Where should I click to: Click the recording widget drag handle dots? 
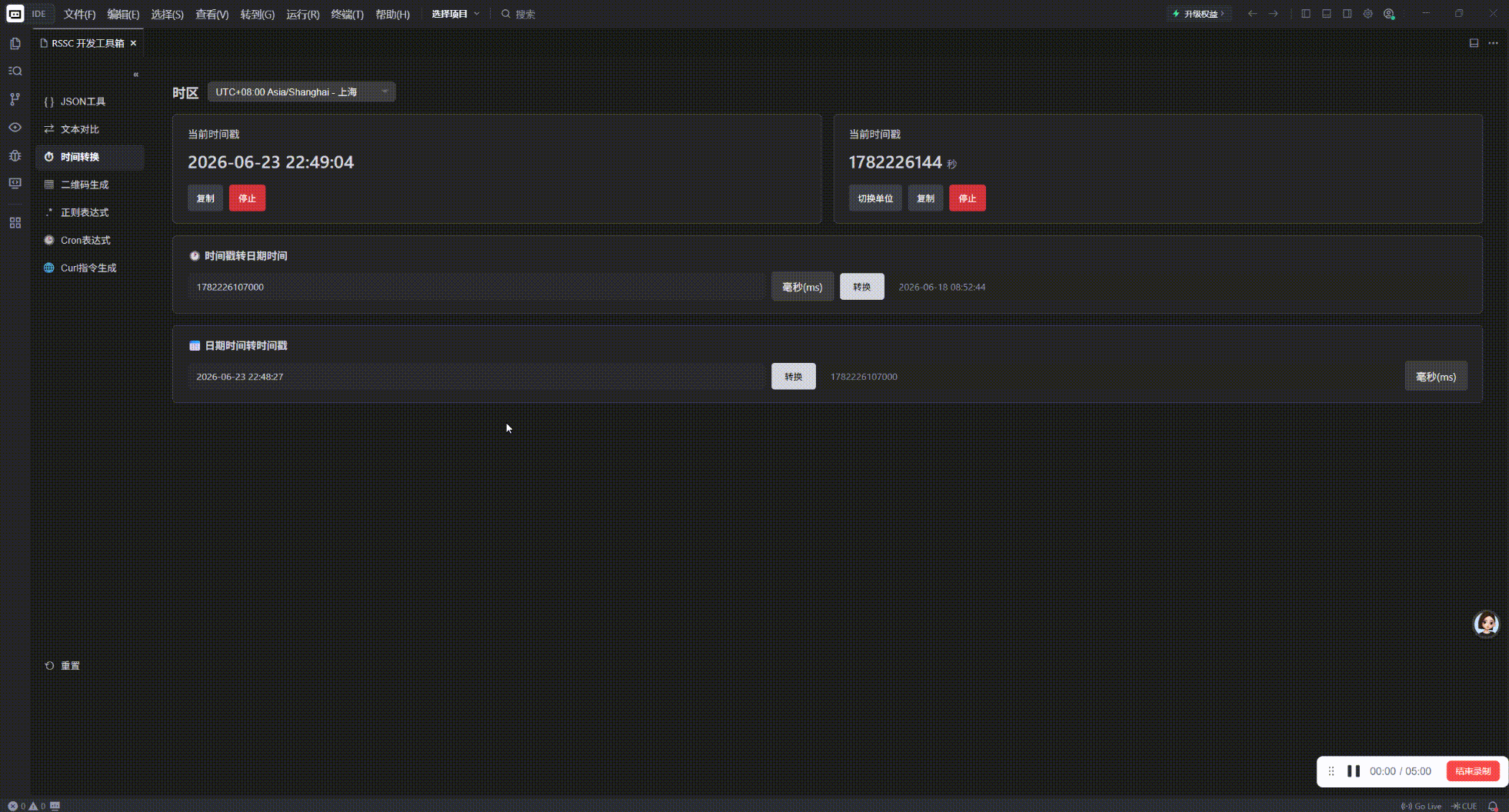point(1331,771)
